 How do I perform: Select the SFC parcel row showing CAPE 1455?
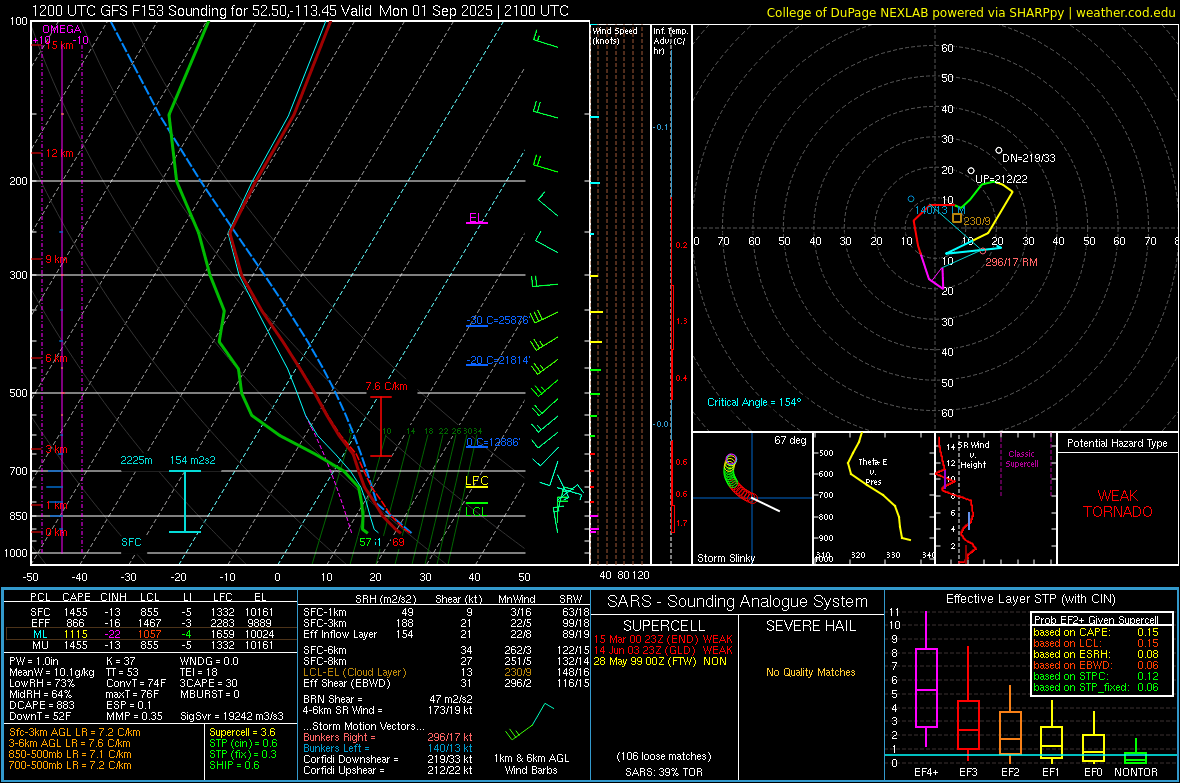tap(151, 612)
